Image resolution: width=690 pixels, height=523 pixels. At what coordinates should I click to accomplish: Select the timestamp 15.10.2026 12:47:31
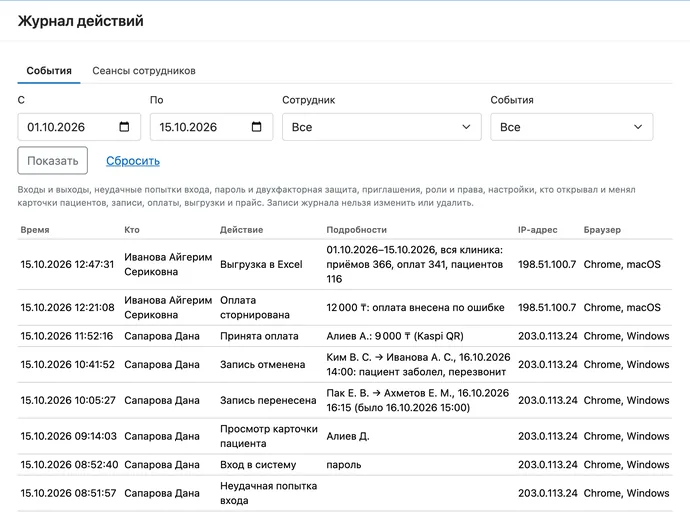(67, 265)
